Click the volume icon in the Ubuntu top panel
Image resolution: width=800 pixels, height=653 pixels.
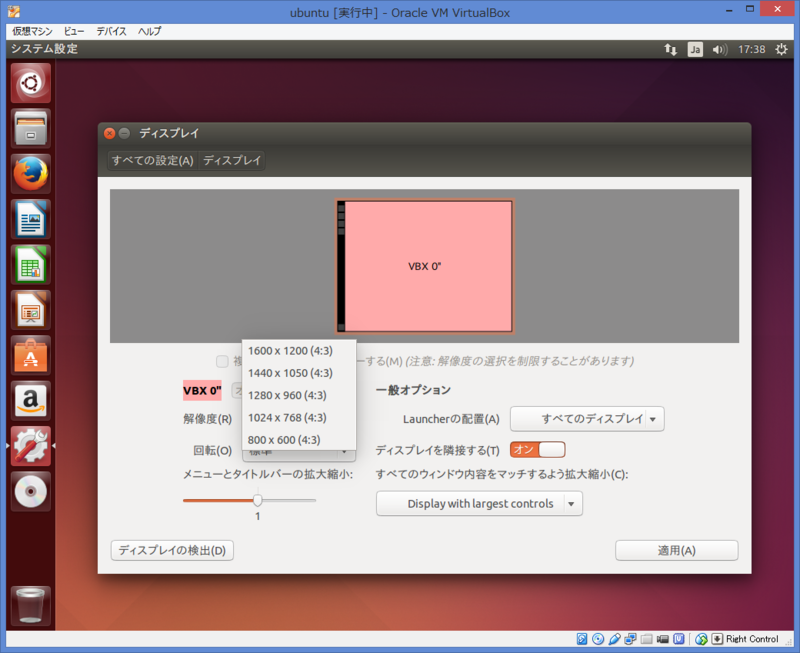click(x=721, y=48)
